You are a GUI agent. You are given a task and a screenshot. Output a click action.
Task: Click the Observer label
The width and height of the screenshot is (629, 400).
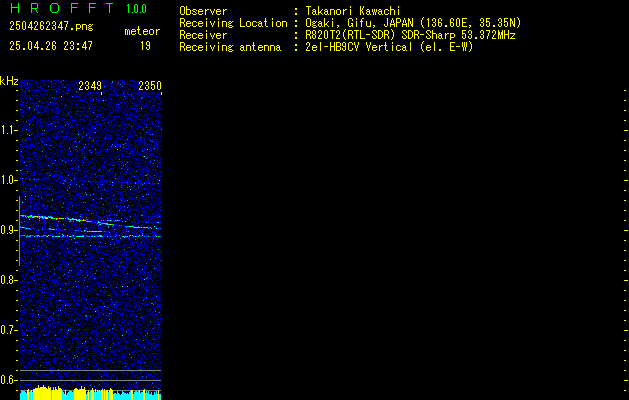click(203, 11)
